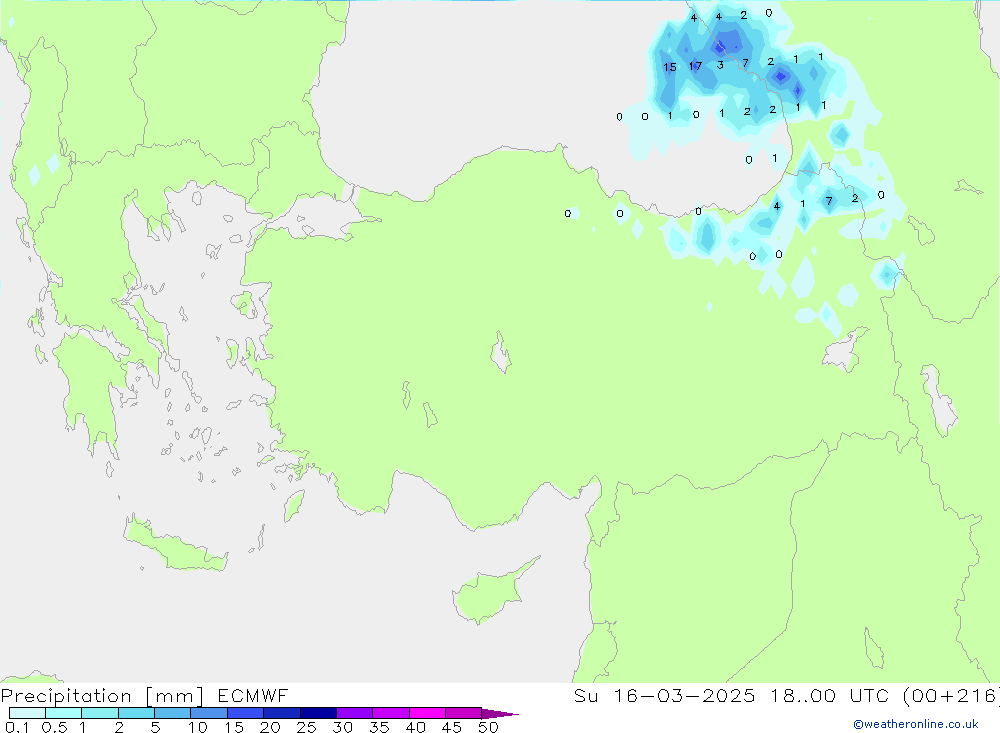This screenshot has height=733, width=1000.
Task: Click the navy swatch between 25 and 30
Action: [318, 713]
